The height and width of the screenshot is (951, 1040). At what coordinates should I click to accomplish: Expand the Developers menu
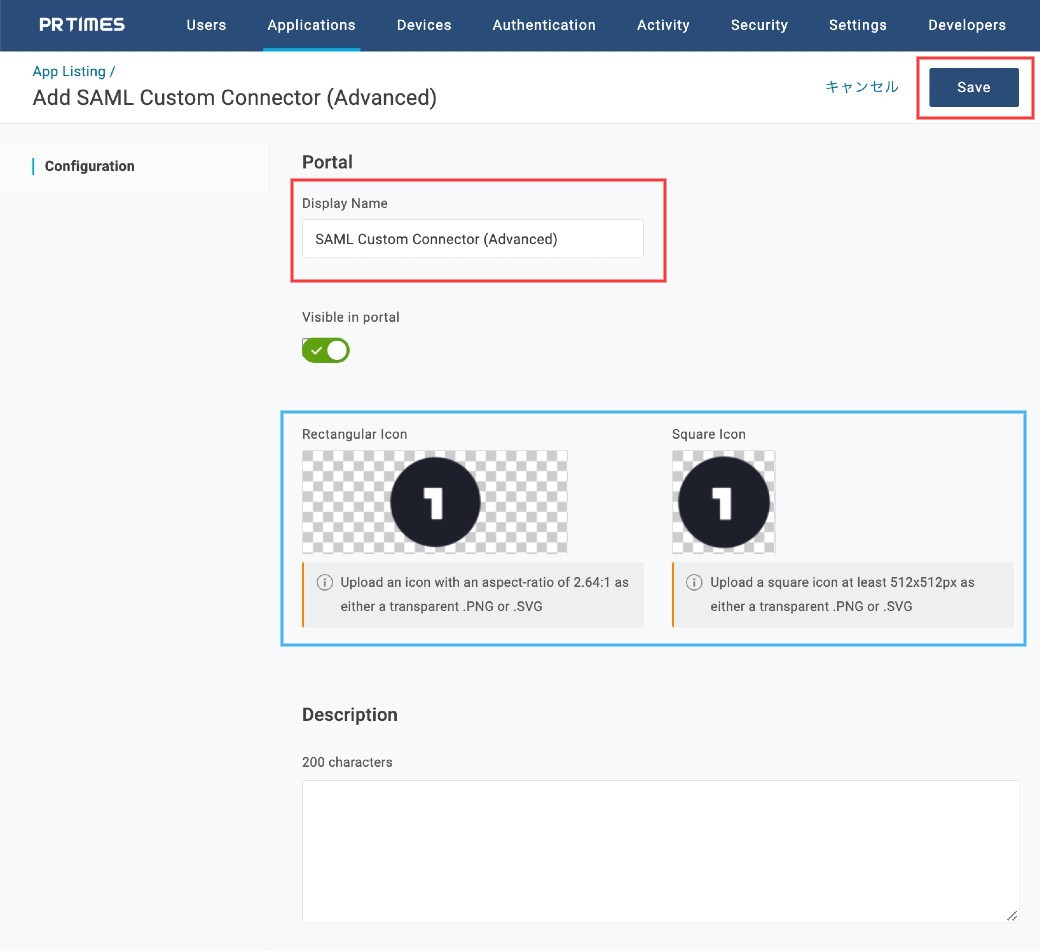966,25
